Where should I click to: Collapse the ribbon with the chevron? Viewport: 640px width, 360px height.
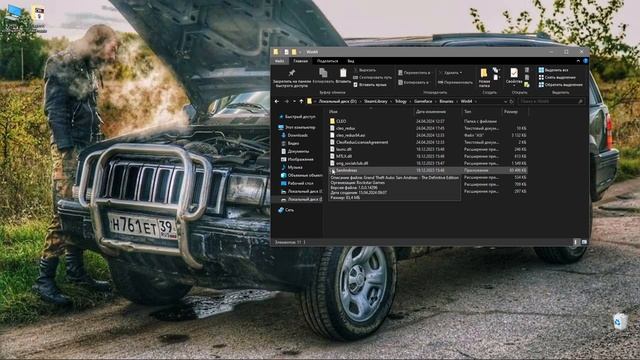pos(578,61)
